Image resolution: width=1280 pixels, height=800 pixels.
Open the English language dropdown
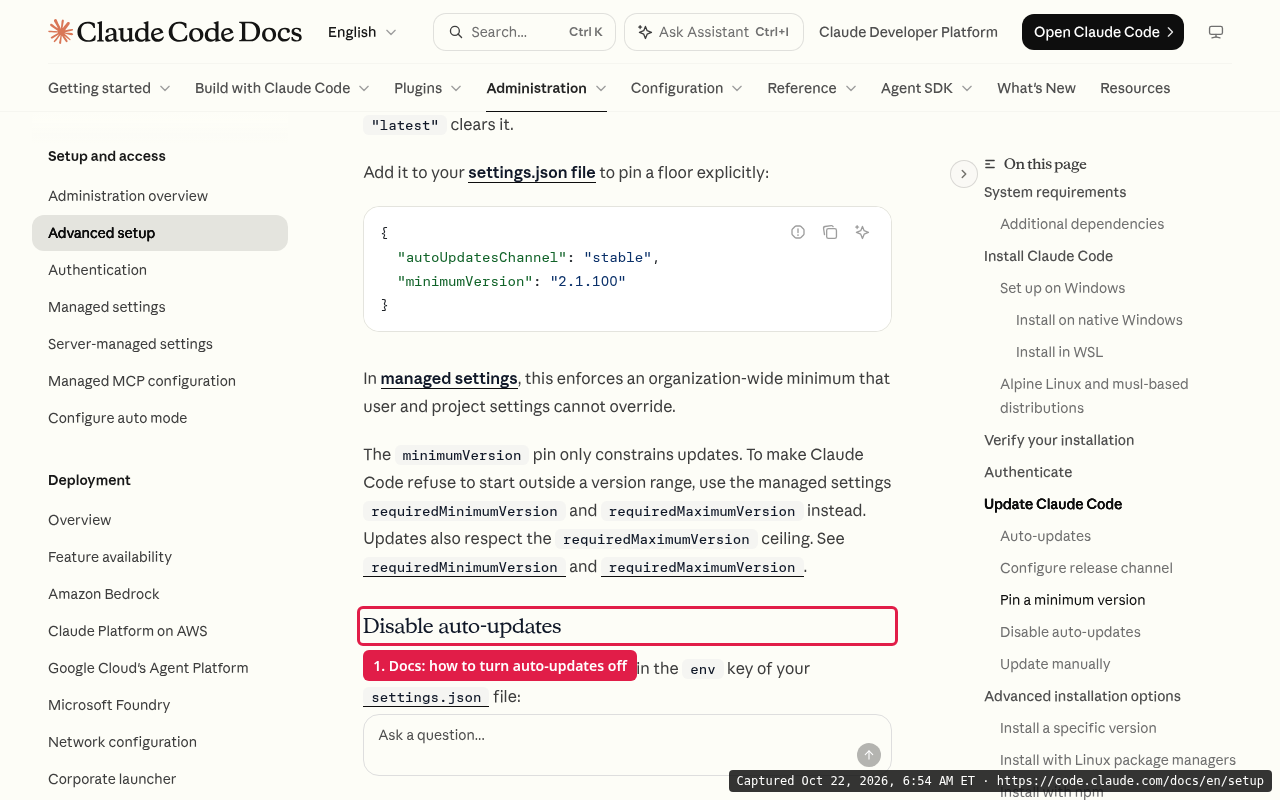362,32
